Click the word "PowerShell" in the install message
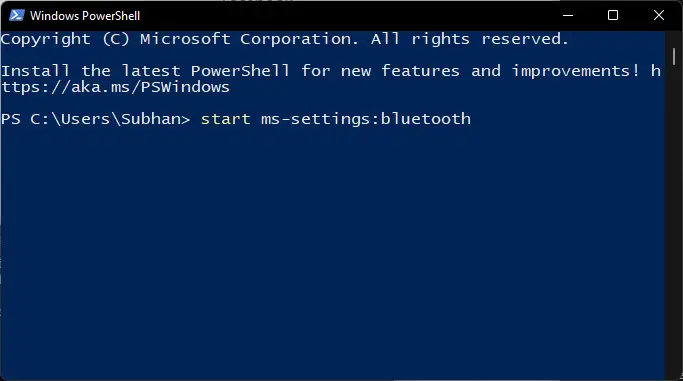 (x=240, y=71)
